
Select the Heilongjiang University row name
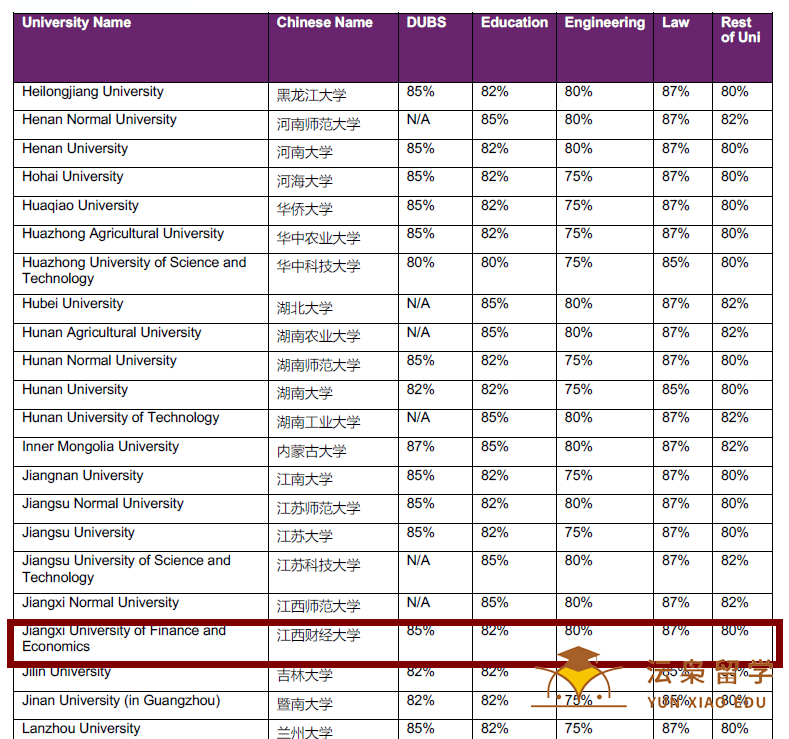click(x=93, y=92)
